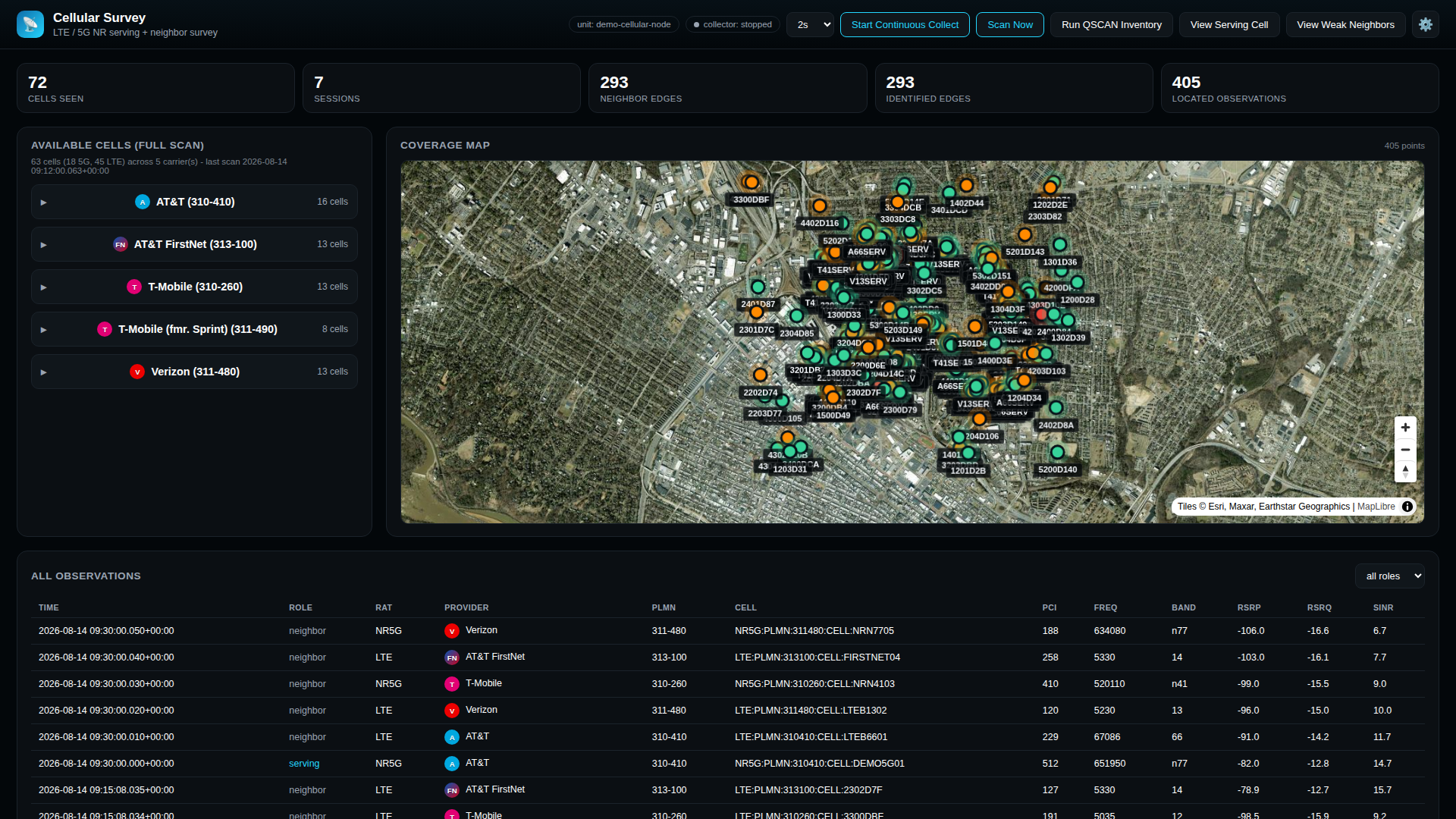Open settings via the gear icon

[x=1426, y=24]
